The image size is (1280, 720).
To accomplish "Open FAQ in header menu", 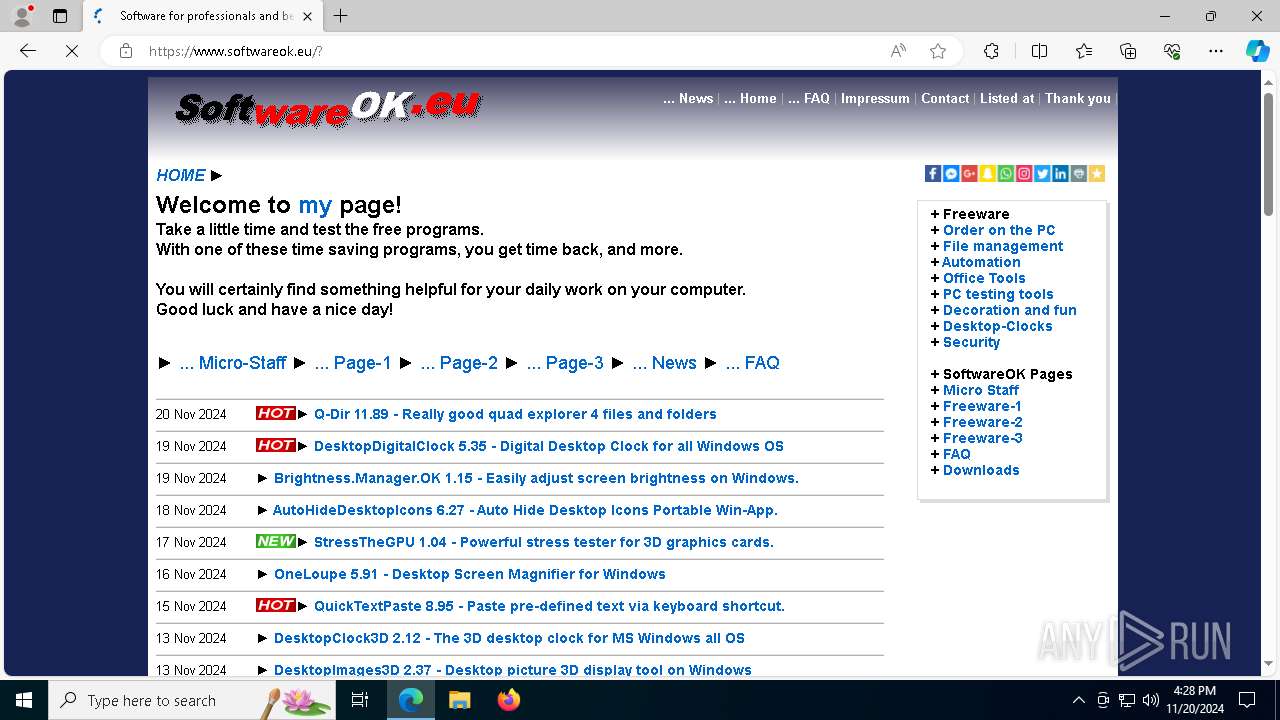I will pos(809,98).
